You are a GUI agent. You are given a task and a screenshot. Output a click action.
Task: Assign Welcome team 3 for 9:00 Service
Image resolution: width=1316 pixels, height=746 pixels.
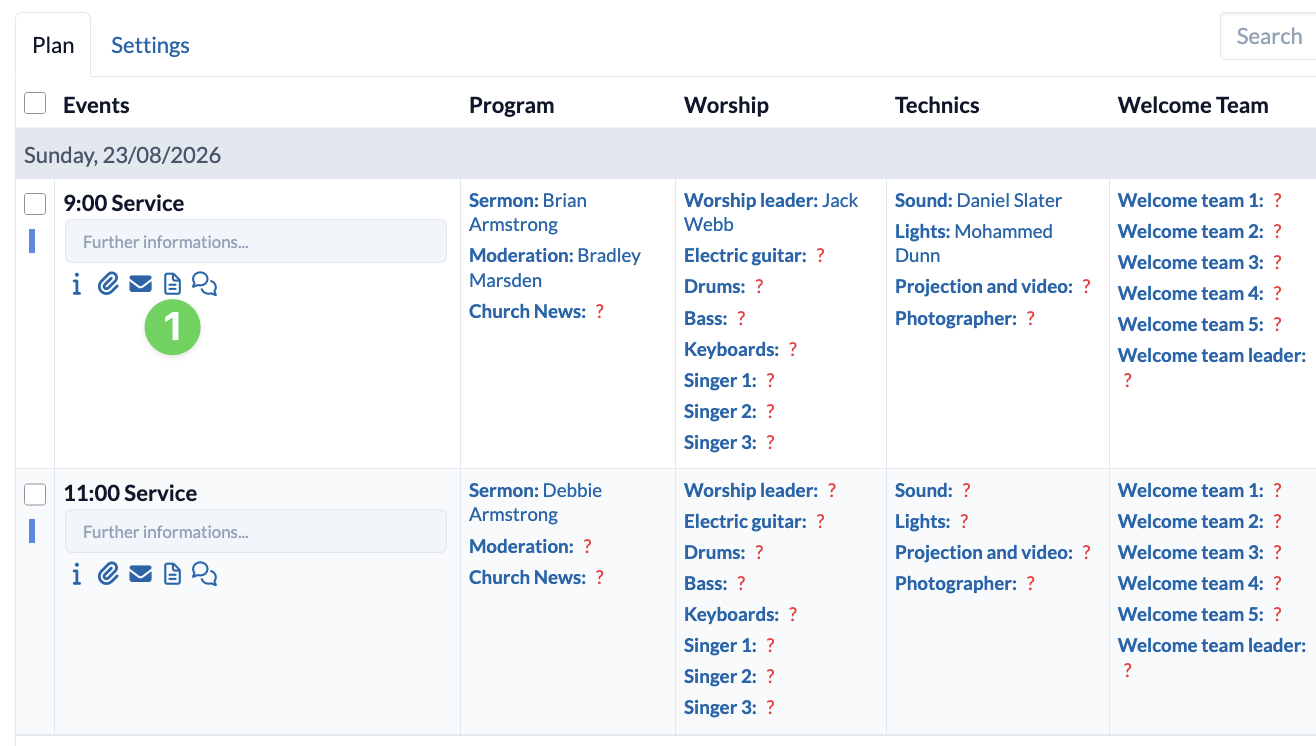(x=1200, y=262)
